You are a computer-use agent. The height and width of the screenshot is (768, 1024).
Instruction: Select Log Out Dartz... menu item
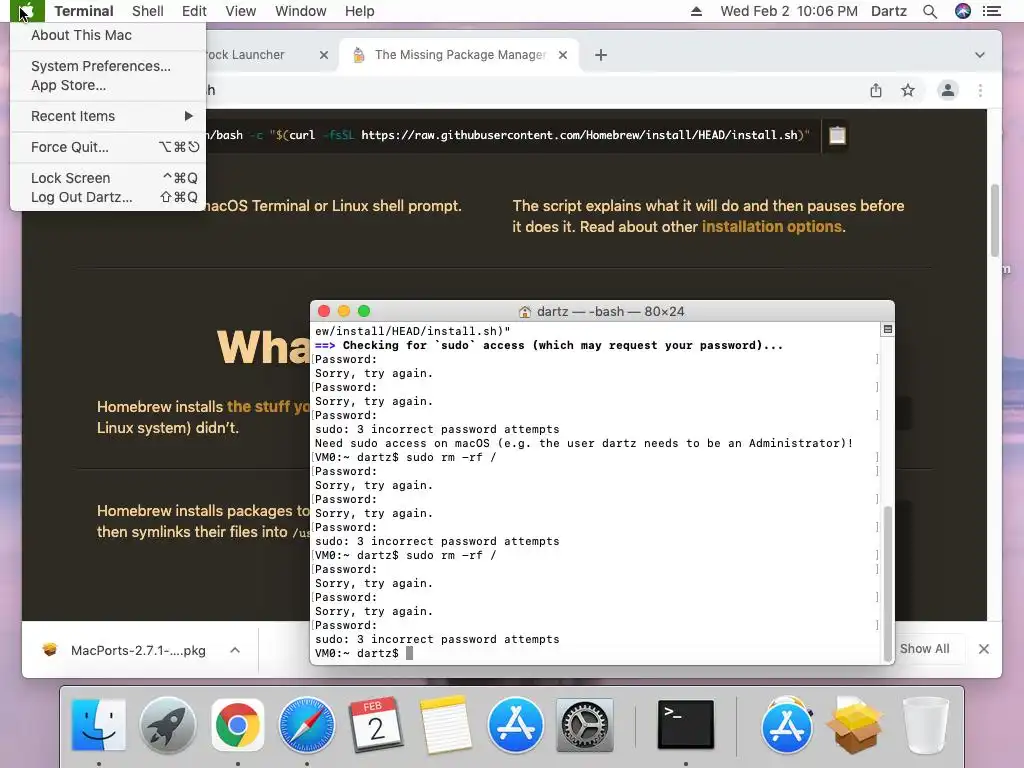coord(108,197)
